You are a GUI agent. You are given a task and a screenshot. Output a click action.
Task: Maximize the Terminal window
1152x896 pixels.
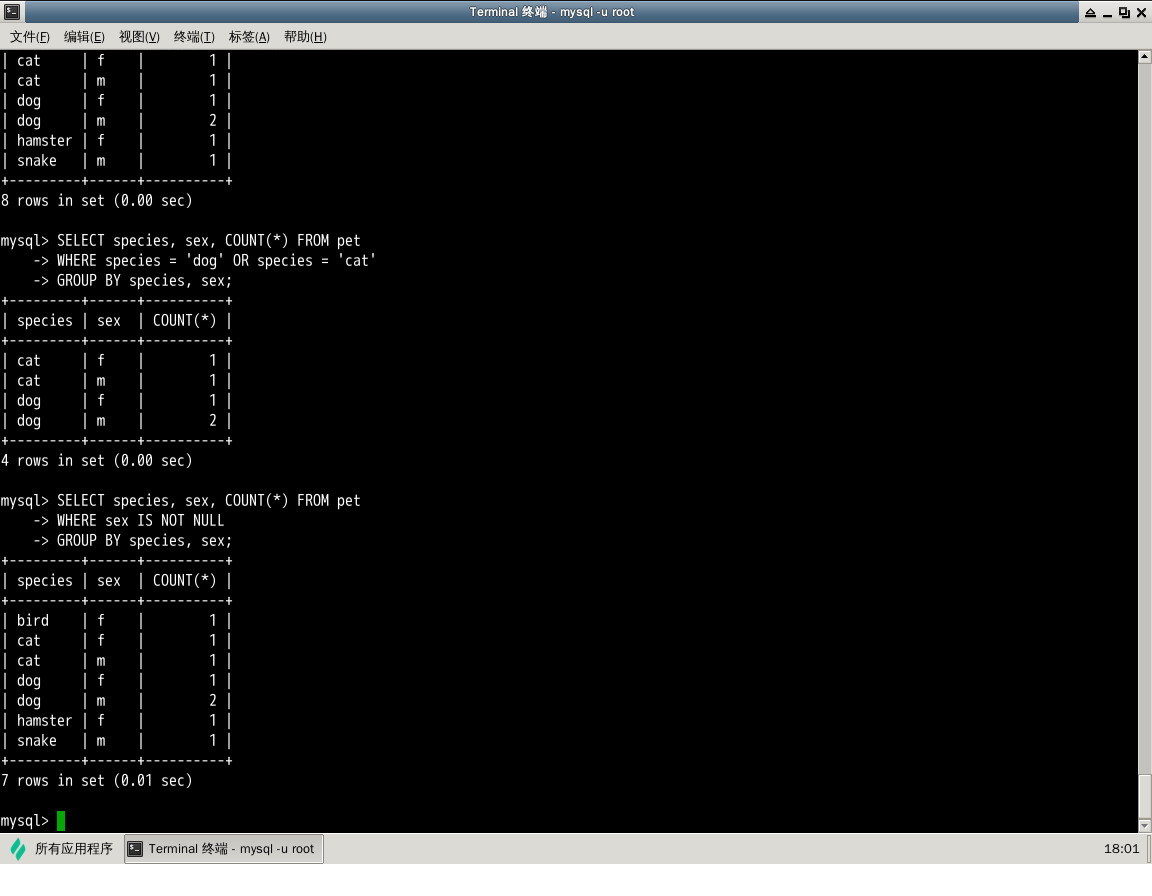[1124, 12]
